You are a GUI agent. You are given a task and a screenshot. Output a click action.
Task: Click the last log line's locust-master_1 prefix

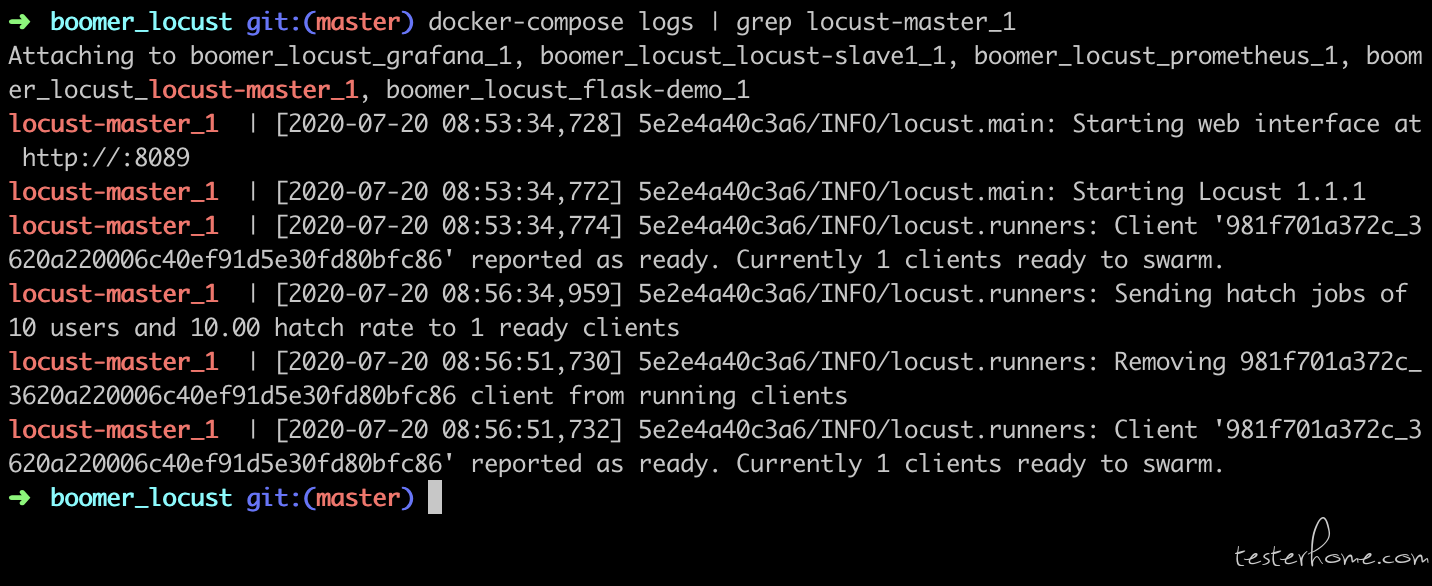113,430
